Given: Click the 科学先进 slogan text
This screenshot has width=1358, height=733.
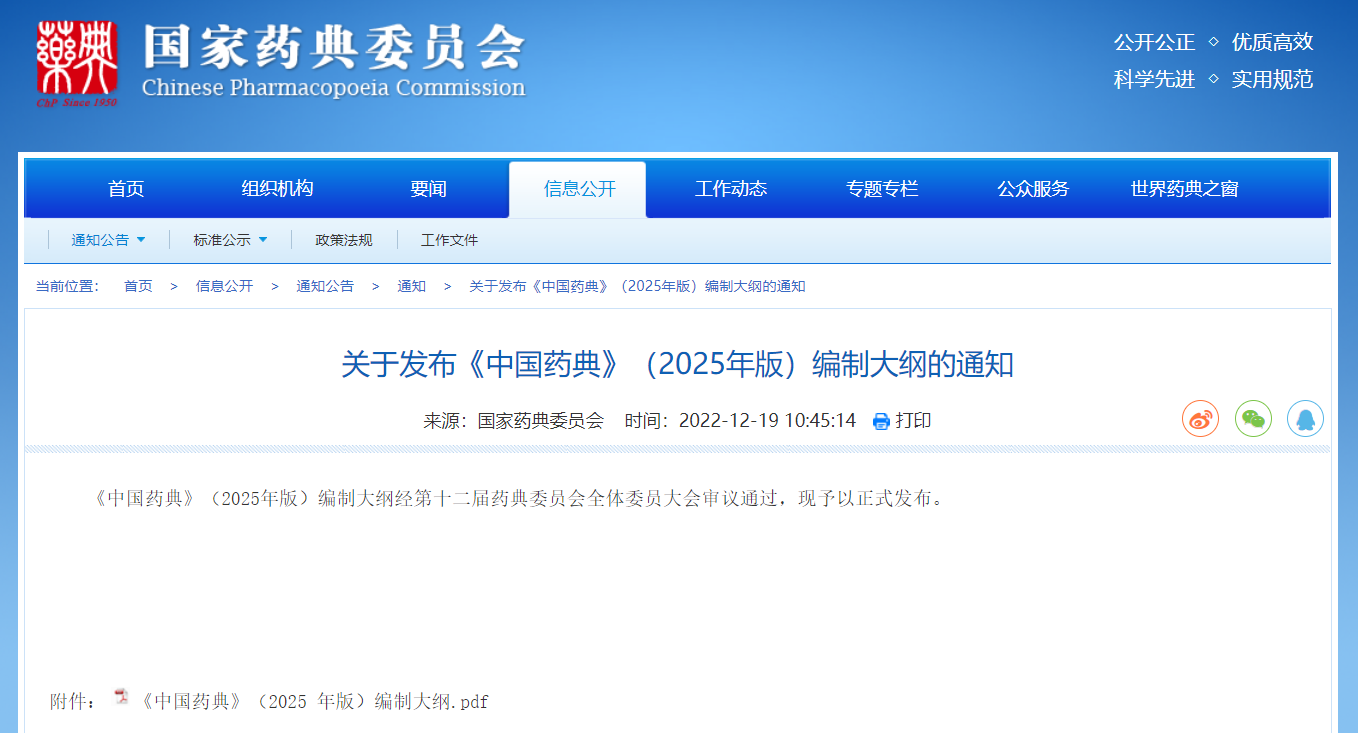Looking at the screenshot, I should pyautogui.click(x=1155, y=79).
